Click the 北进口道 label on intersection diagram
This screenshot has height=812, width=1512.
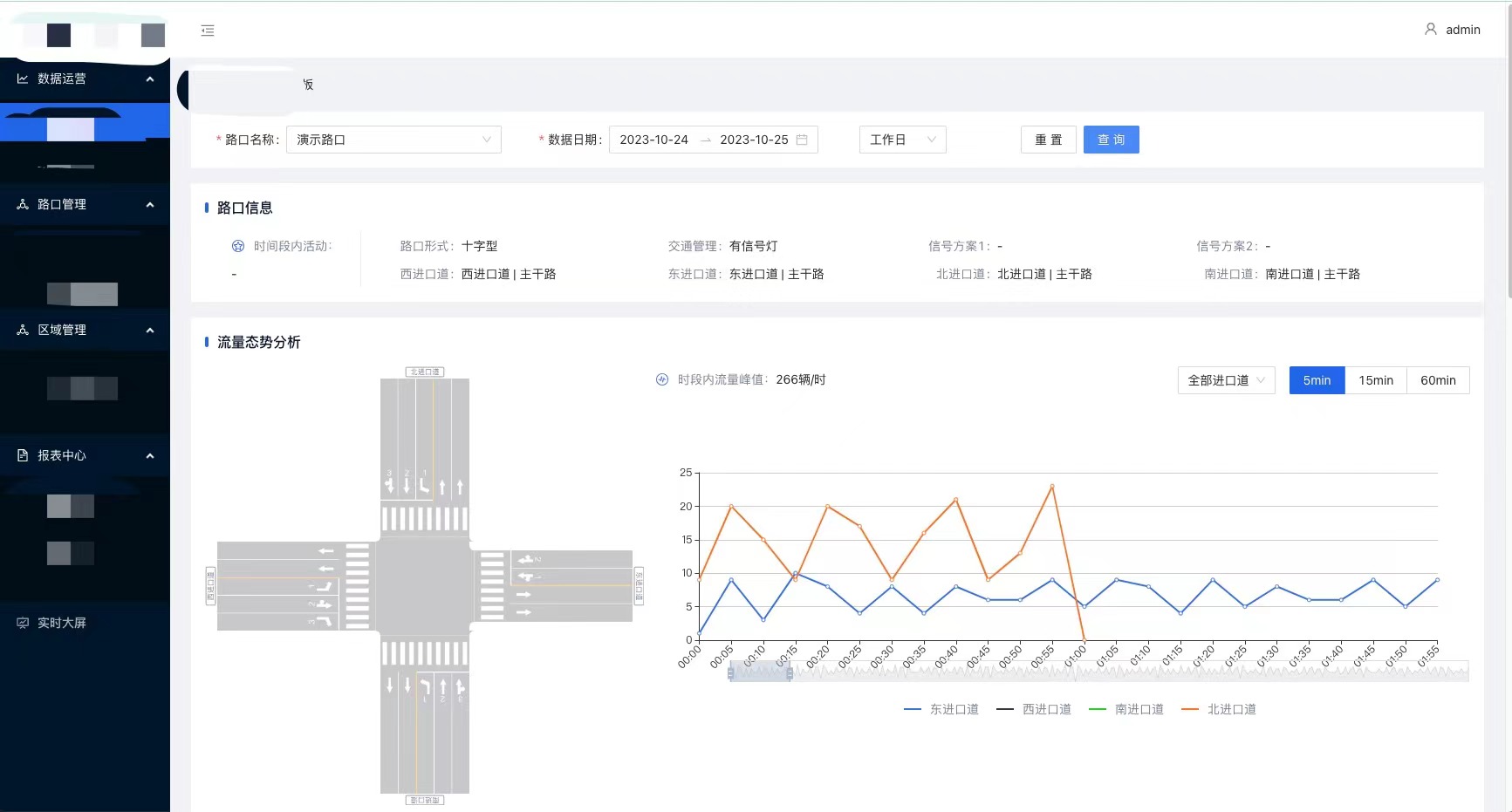[425, 372]
